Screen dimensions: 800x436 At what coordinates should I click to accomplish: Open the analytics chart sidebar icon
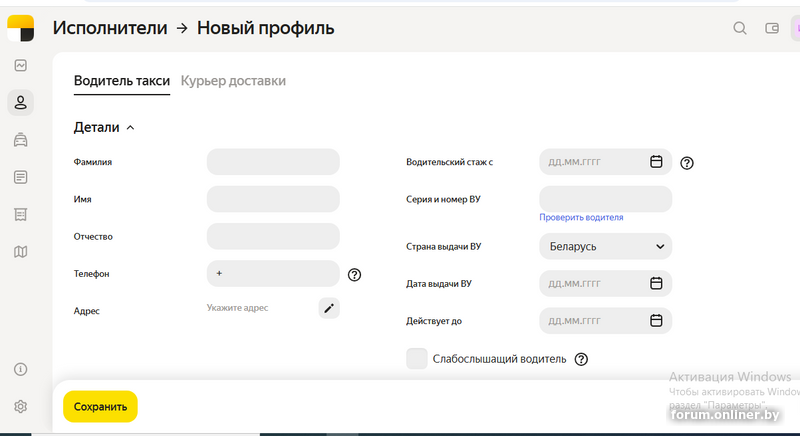click(x=20, y=65)
